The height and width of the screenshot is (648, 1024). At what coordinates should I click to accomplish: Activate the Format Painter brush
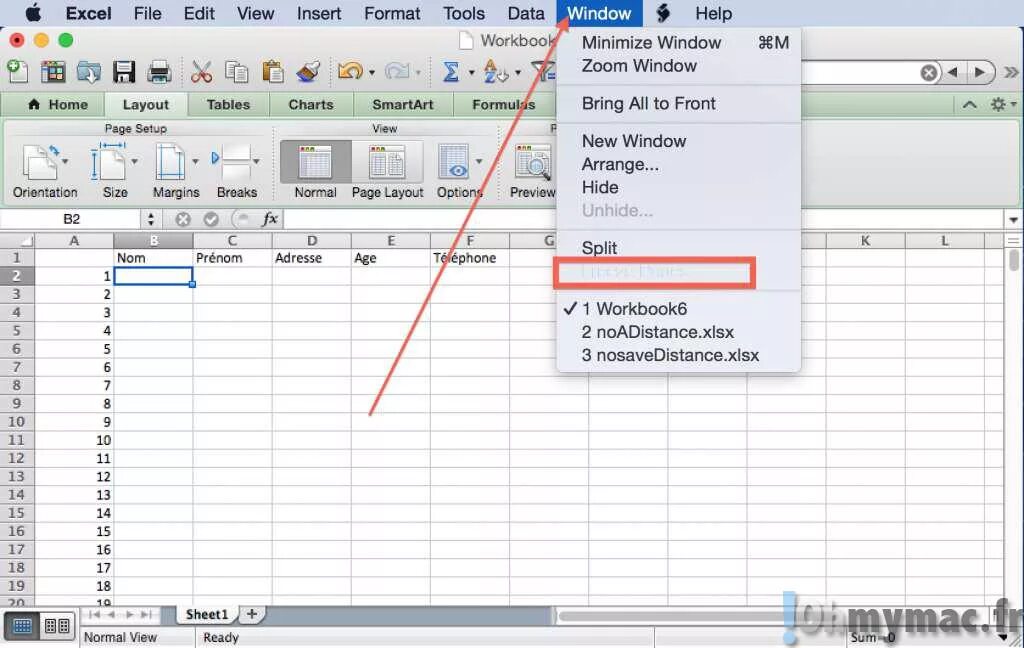coord(308,71)
